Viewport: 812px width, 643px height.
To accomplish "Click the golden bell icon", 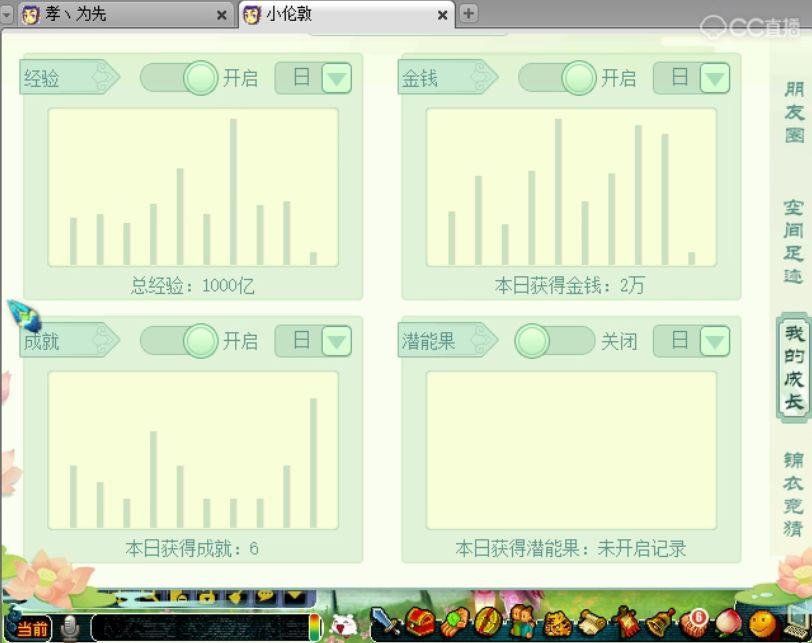I will [660, 622].
